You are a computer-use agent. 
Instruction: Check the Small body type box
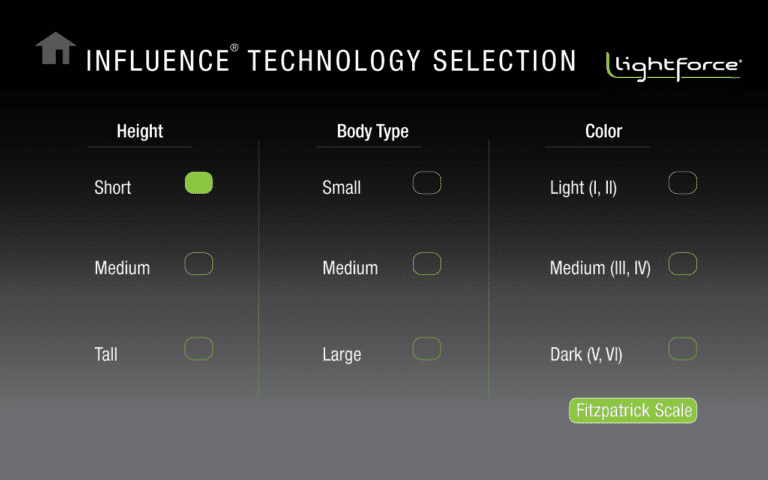click(x=427, y=183)
